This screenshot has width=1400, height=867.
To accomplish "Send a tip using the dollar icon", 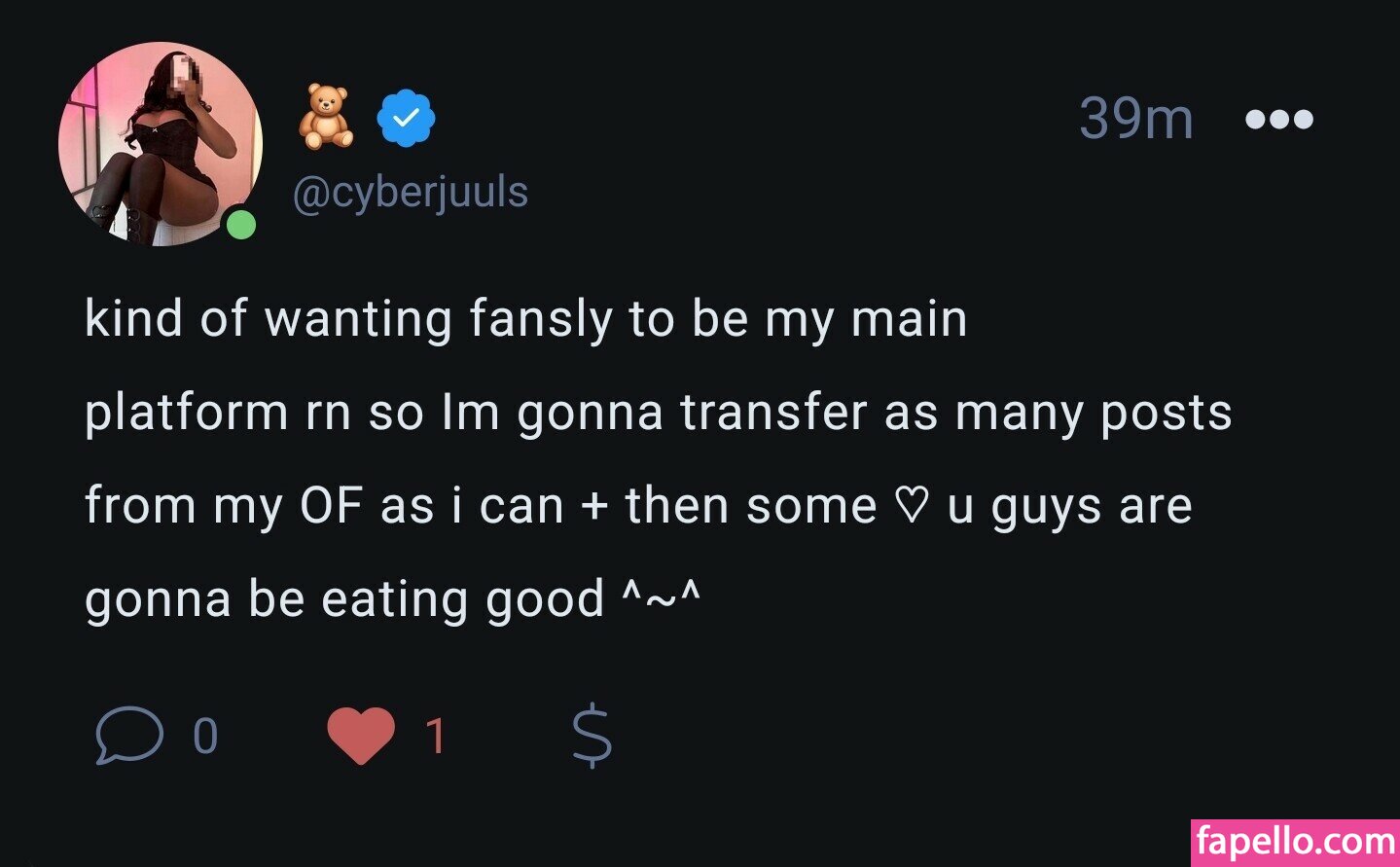I will coord(592,737).
